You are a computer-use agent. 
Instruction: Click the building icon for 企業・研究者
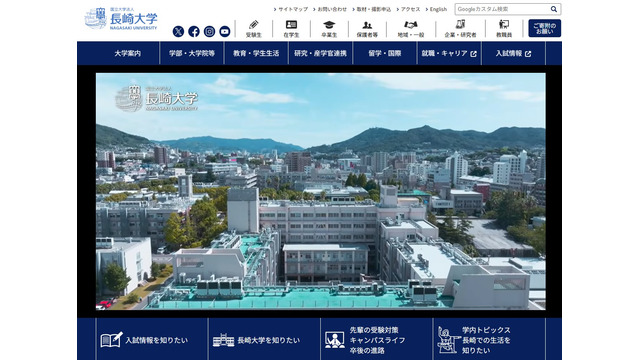click(460, 24)
